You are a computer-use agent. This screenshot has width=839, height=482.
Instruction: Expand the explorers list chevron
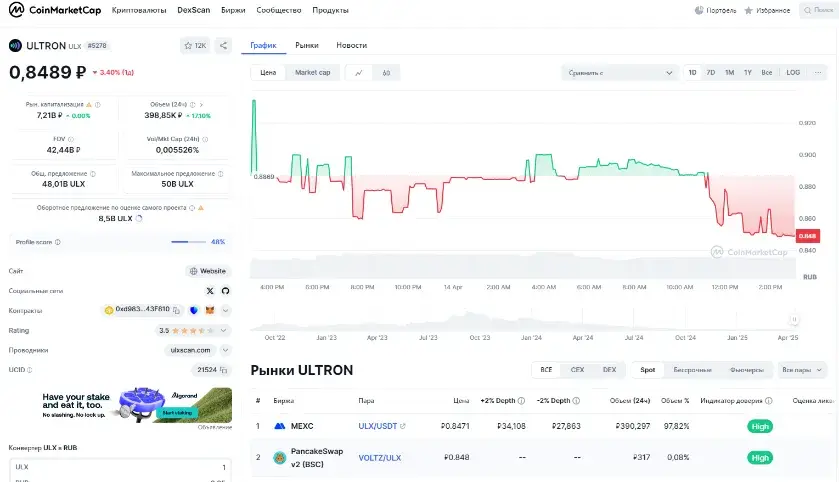(x=225, y=350)
